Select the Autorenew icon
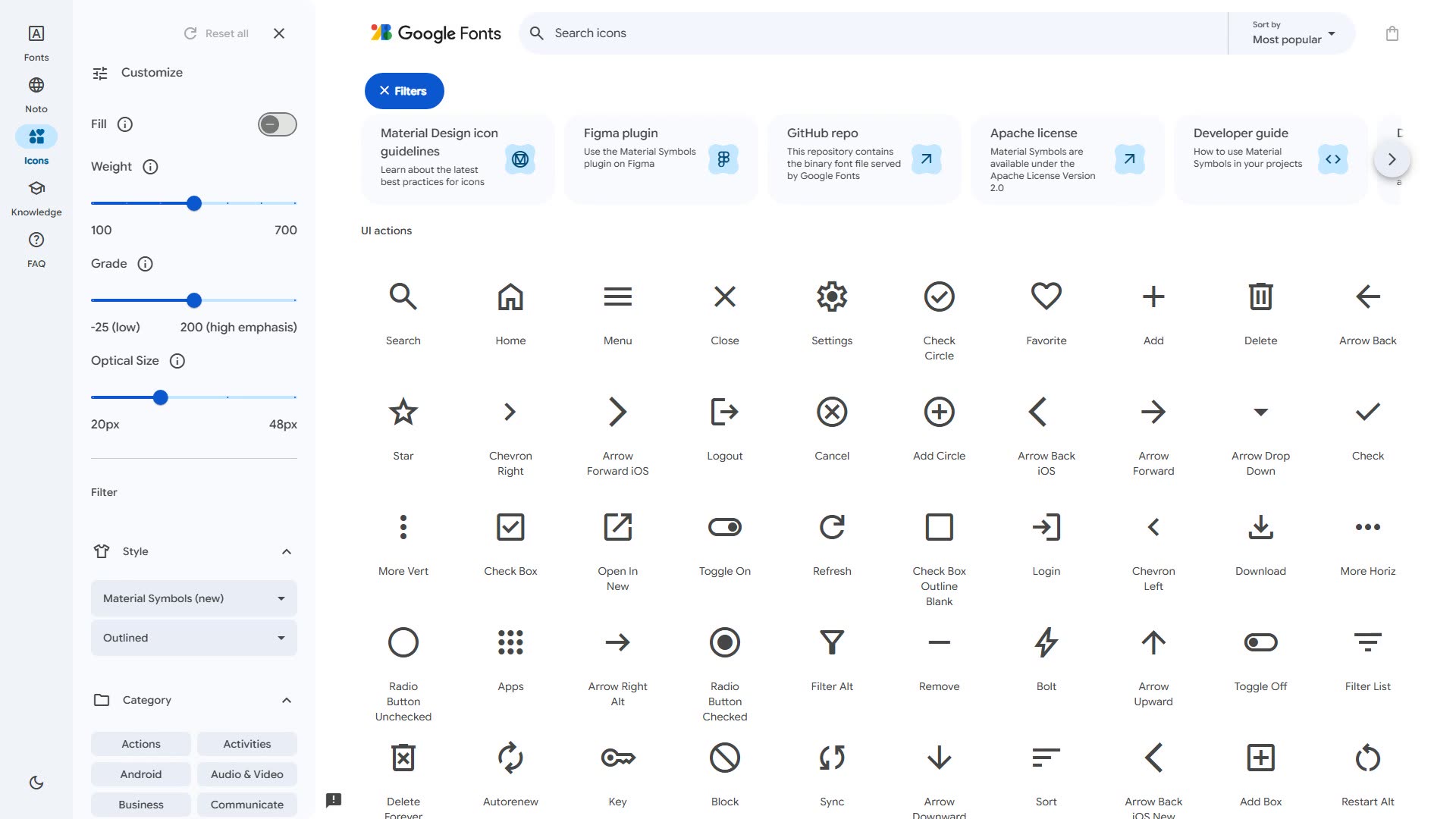Viewport: 1456px width, 819px height. pyautogui.click(x=510, y=758)
